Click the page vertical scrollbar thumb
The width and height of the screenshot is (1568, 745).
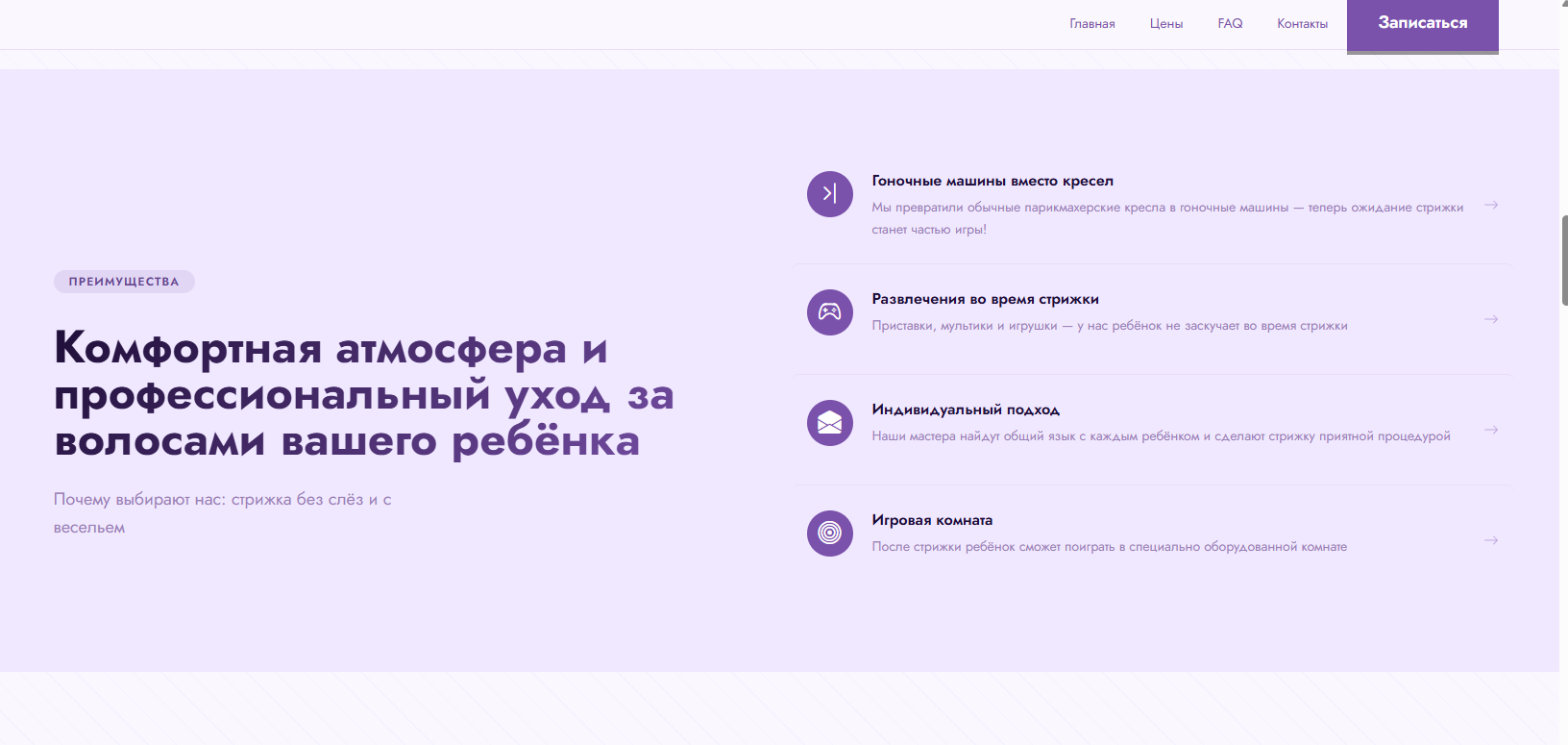coord(1564,261)
